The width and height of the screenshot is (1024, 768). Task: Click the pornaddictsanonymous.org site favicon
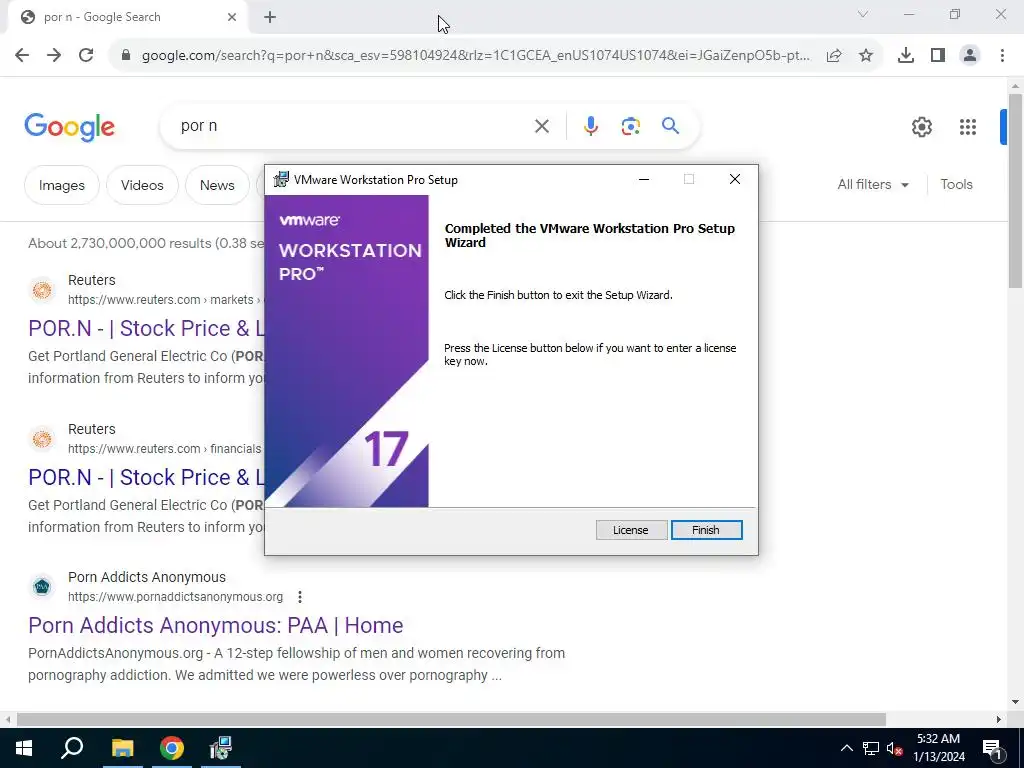click(42, 586)
